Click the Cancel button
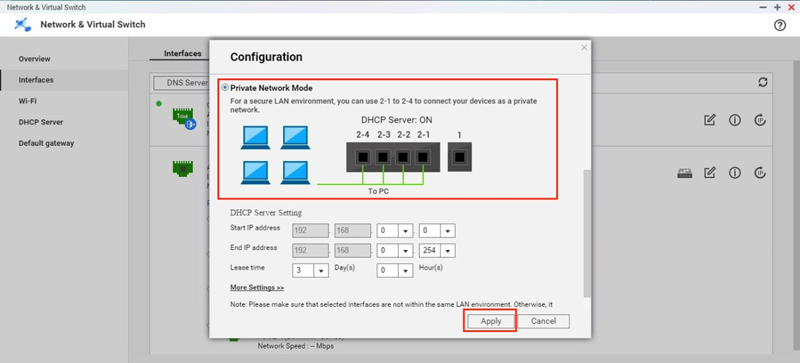Image resolution: width=800 pixels, height=363 pixels. point(543,321)
